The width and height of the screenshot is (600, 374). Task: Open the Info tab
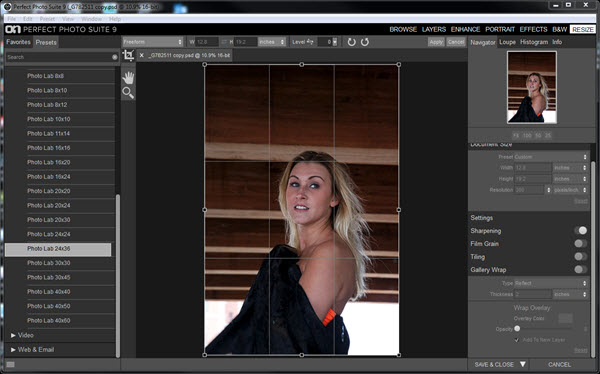pos(557,42)
